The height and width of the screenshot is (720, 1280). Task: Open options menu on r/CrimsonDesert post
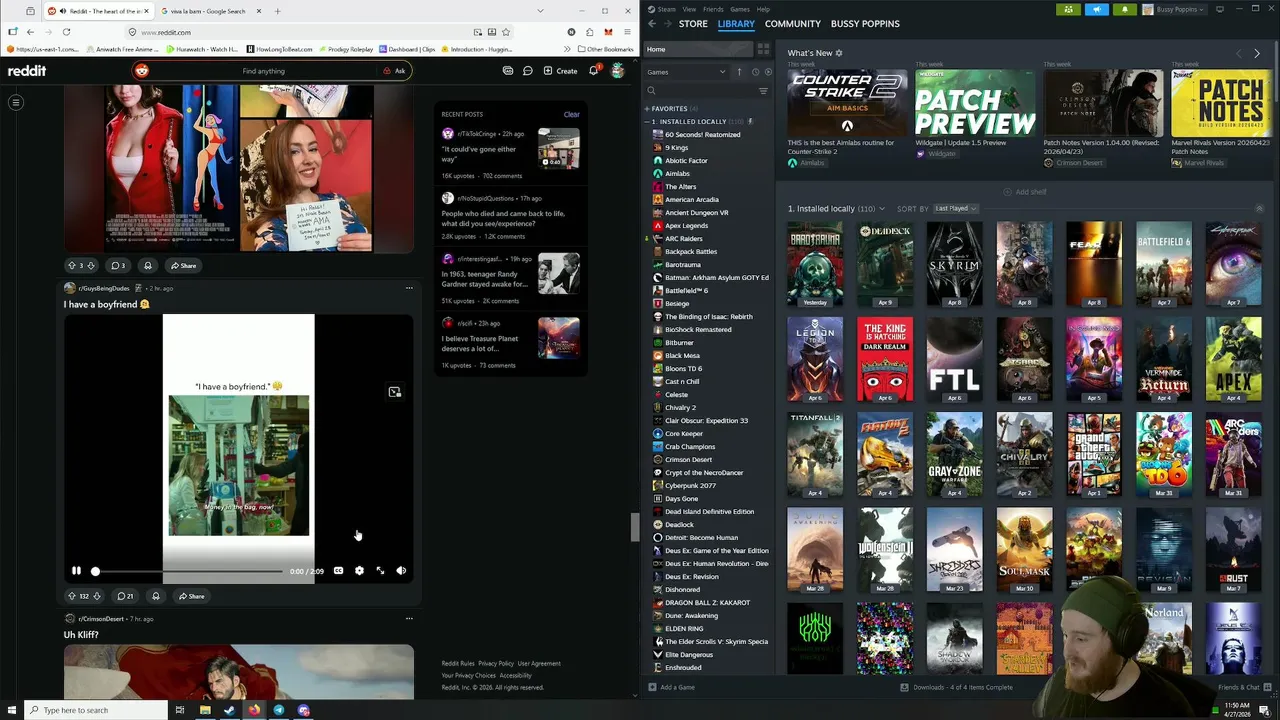click(409, 619)
